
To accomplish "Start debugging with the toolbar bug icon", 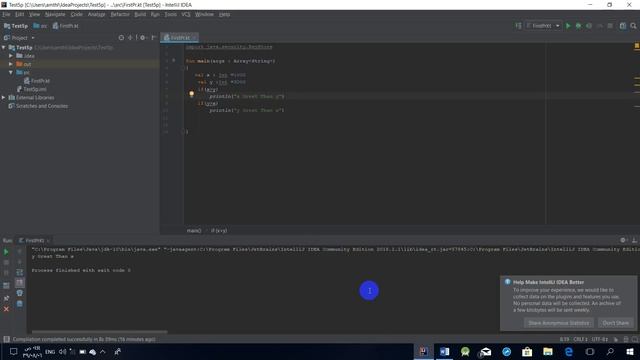I will (578, 26).
